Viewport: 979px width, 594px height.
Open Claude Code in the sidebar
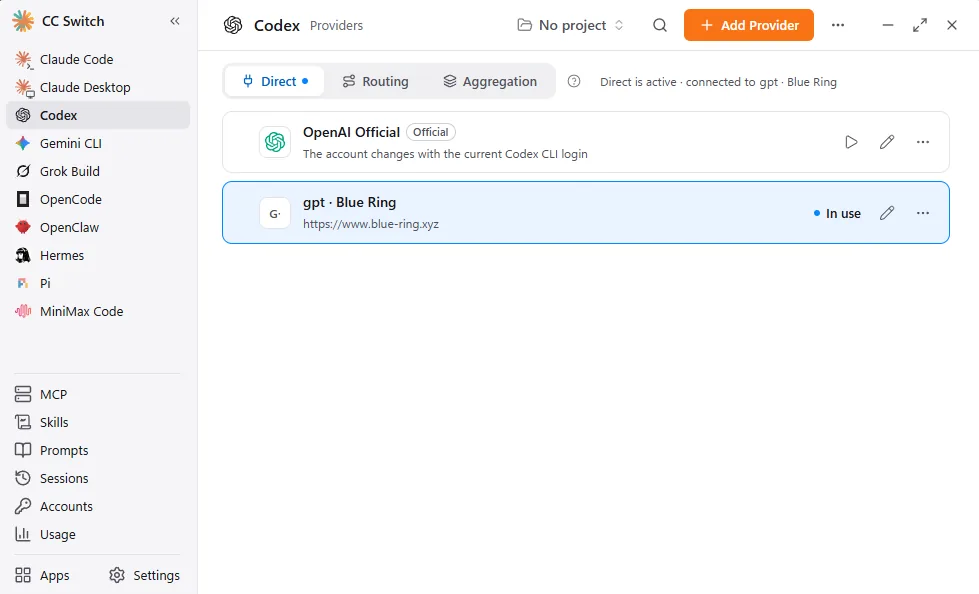coord(98,59)
